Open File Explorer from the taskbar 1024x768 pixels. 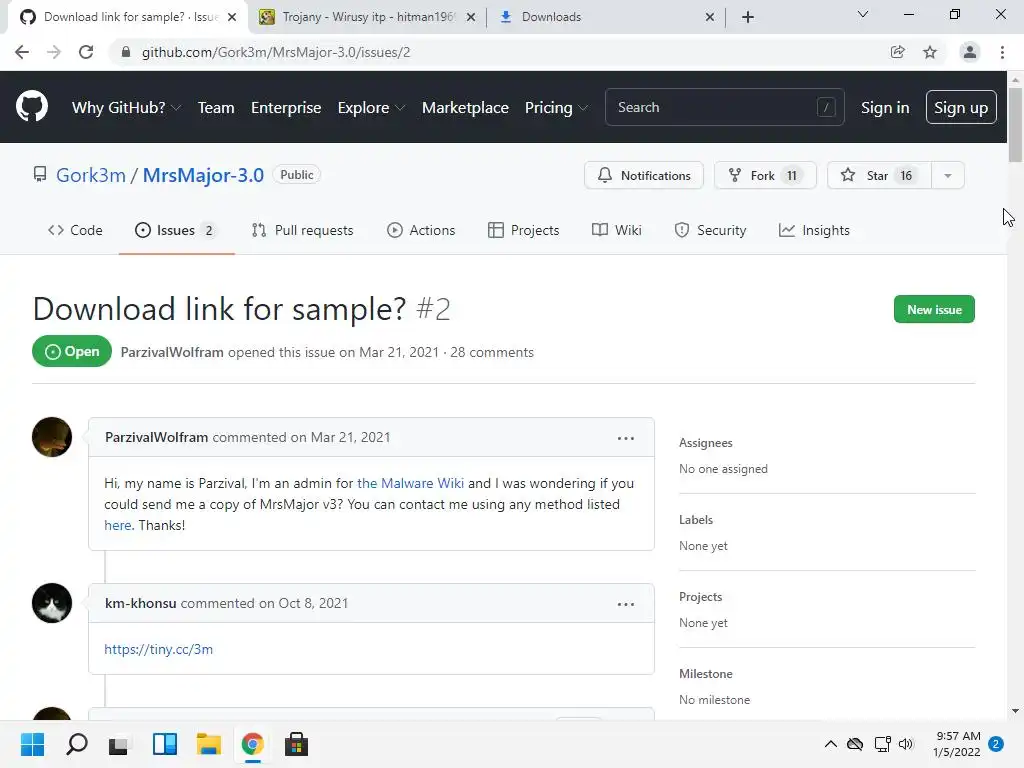tap(209, 744)
